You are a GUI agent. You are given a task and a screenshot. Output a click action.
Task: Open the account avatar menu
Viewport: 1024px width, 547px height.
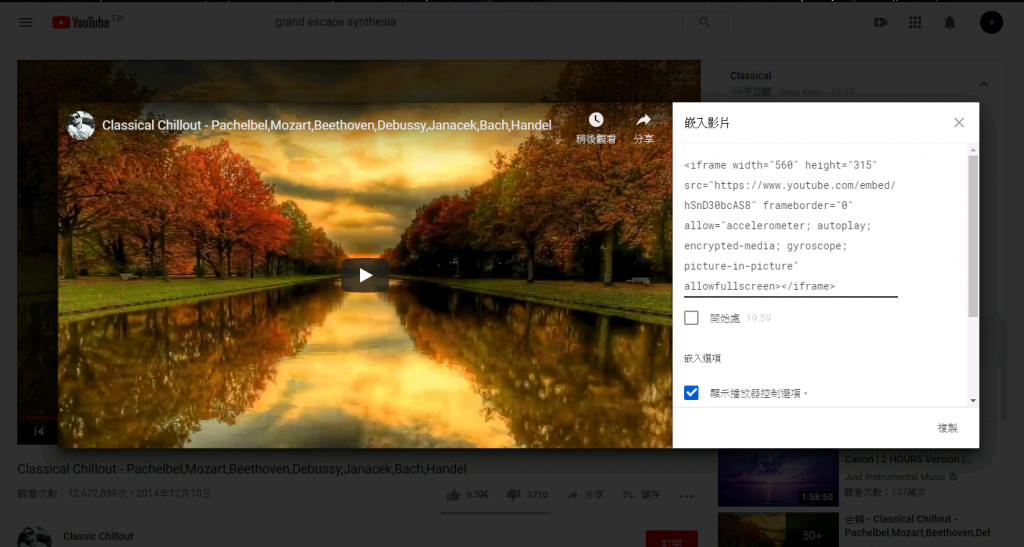pyautogui.click(x=991, y=22)
